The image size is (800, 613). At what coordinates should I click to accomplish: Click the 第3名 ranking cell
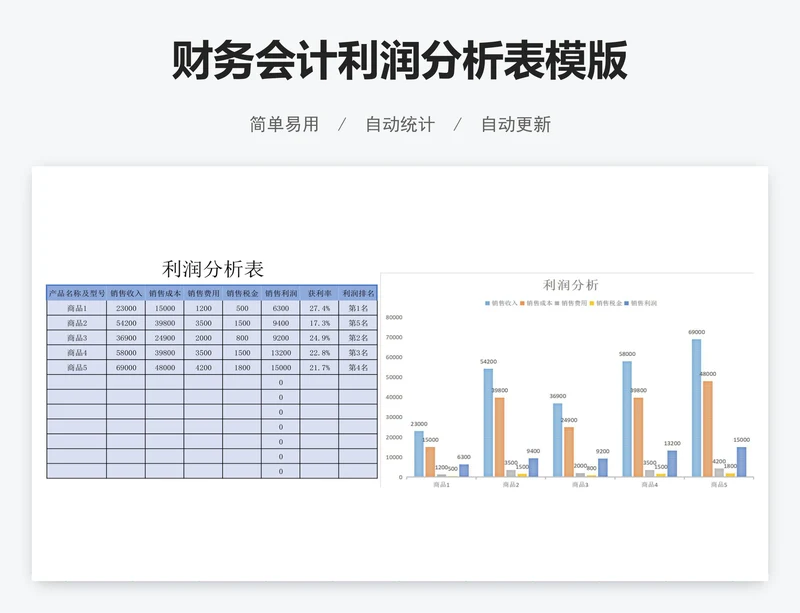[358, 353]
